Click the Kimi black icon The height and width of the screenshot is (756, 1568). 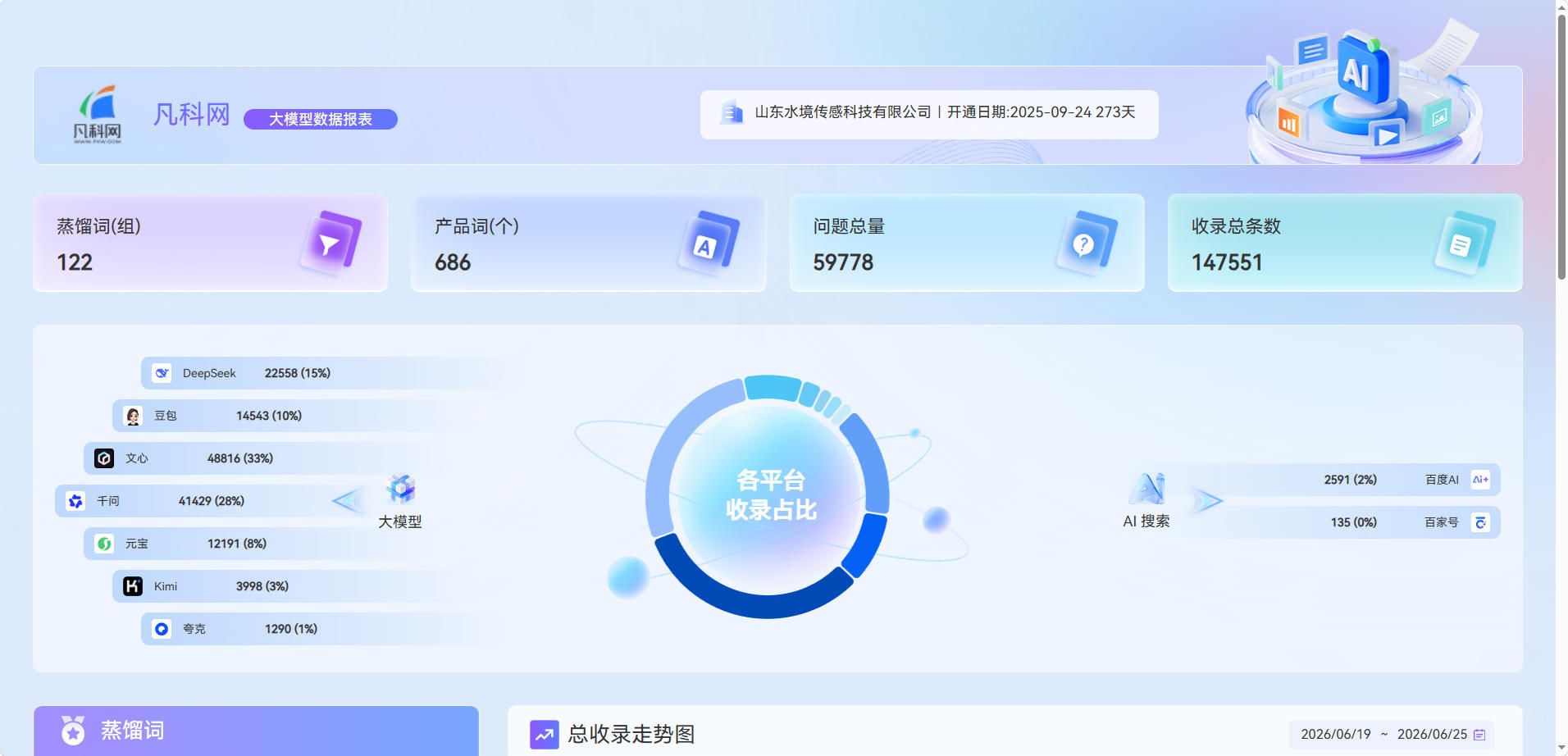(x=133, y=586)
